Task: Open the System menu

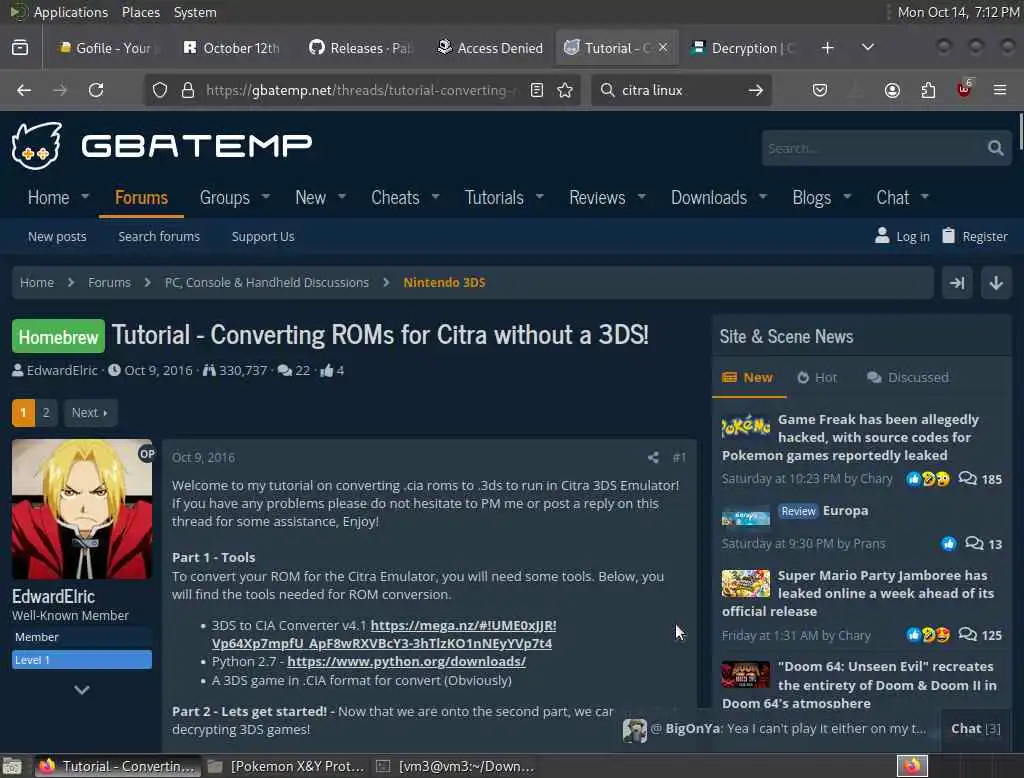Action: 195,12
